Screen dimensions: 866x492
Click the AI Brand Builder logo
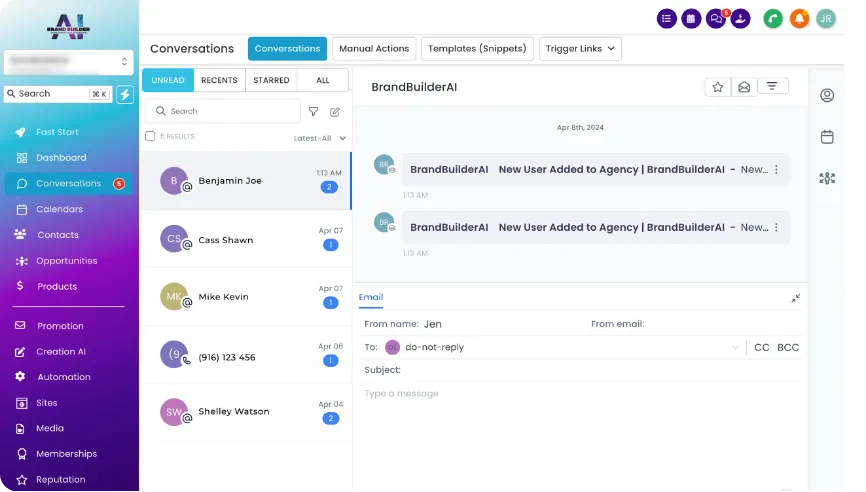point(68,27)
